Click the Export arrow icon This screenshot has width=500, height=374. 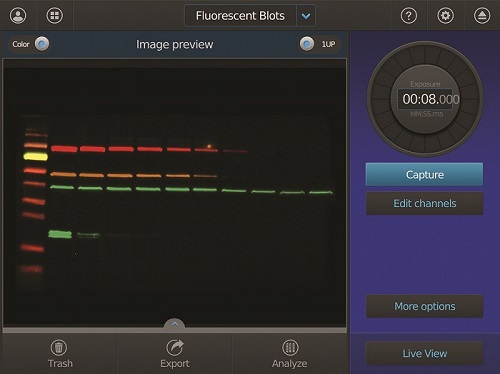pos(175,347)
